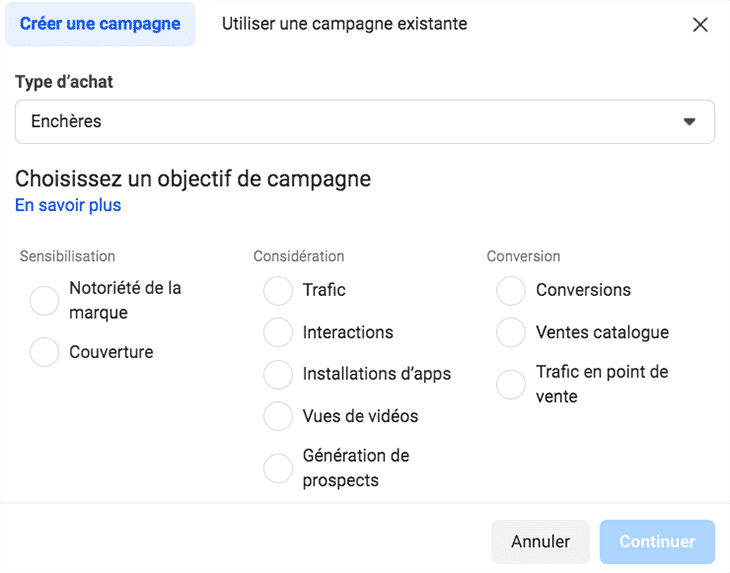Click the Considération column heading
The height and width of the screenshot is (573, 730).
click(298, 257)
